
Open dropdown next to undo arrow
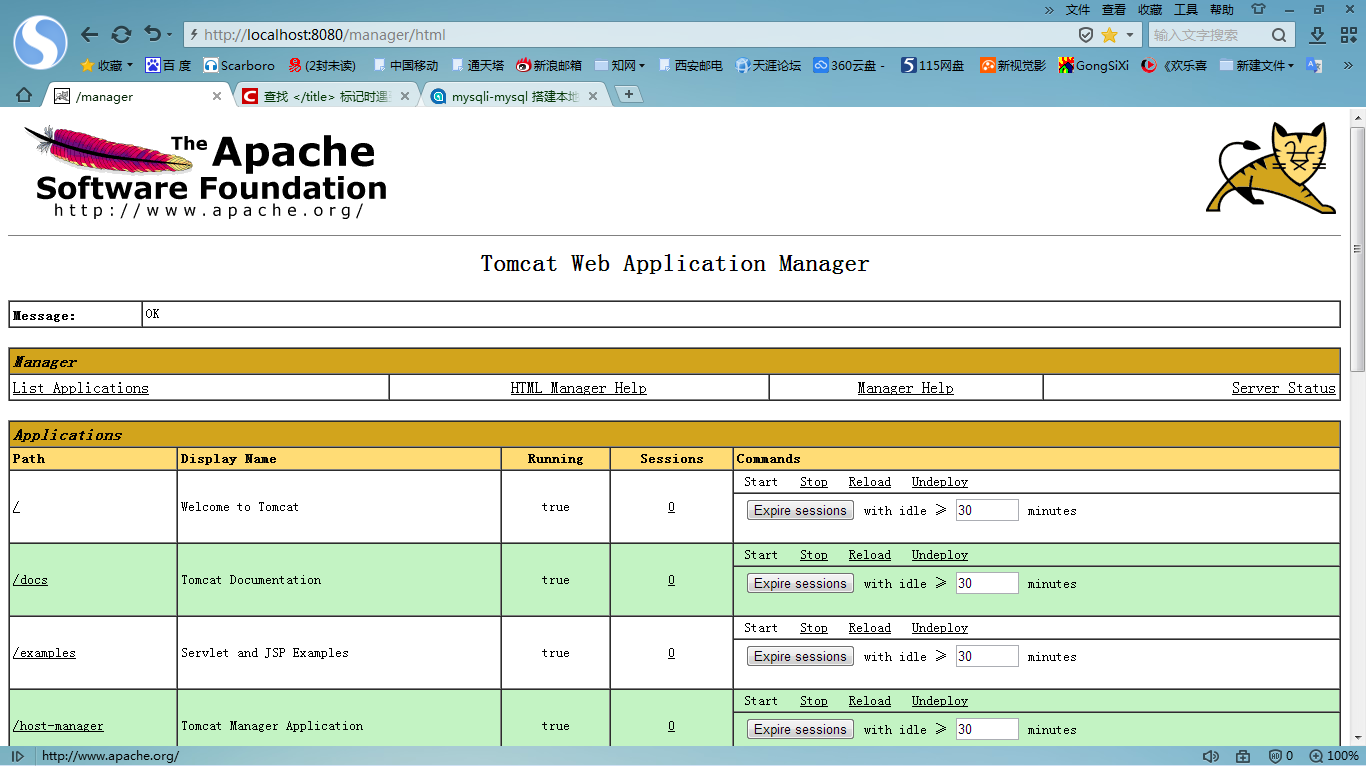tap(170, 35)
